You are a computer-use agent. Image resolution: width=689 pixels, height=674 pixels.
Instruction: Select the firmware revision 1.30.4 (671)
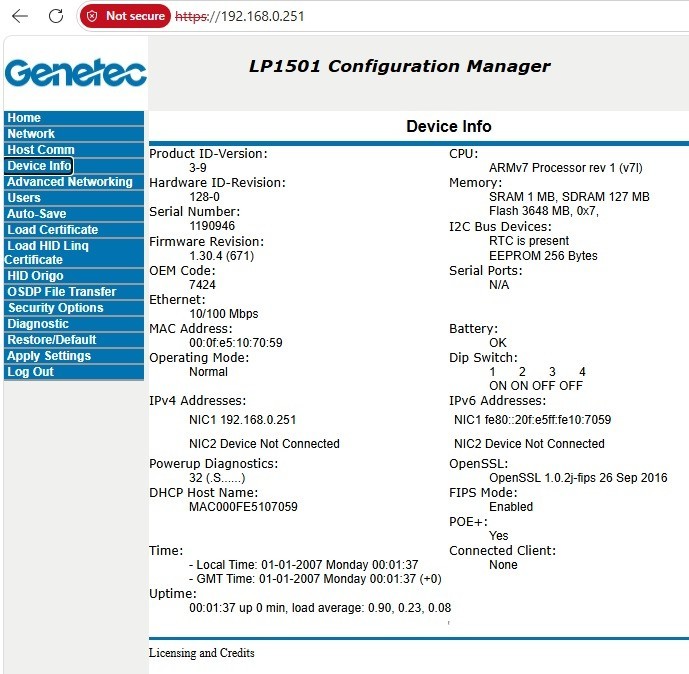(221, 256)
